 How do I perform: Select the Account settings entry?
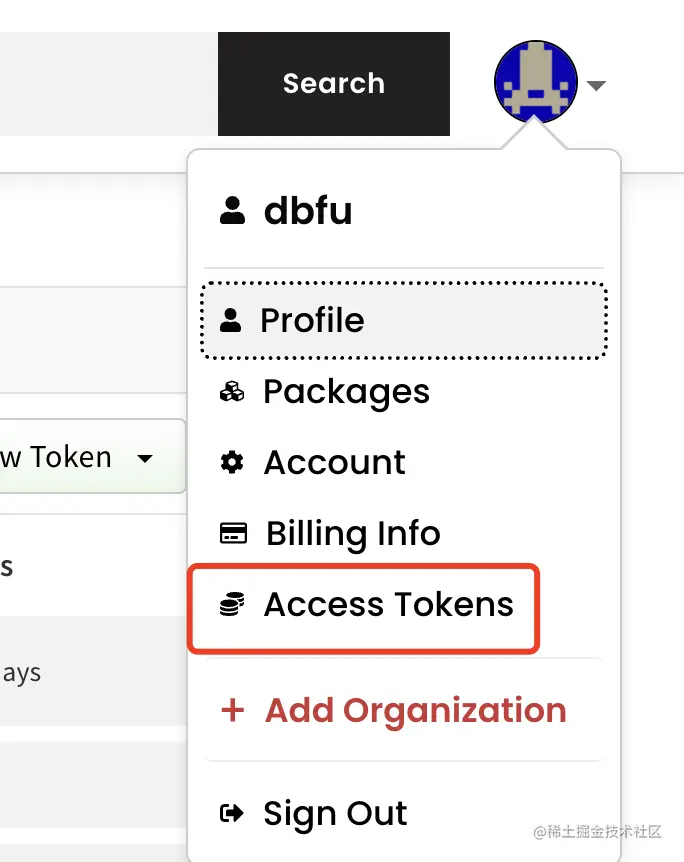click(x=404, y=462)
